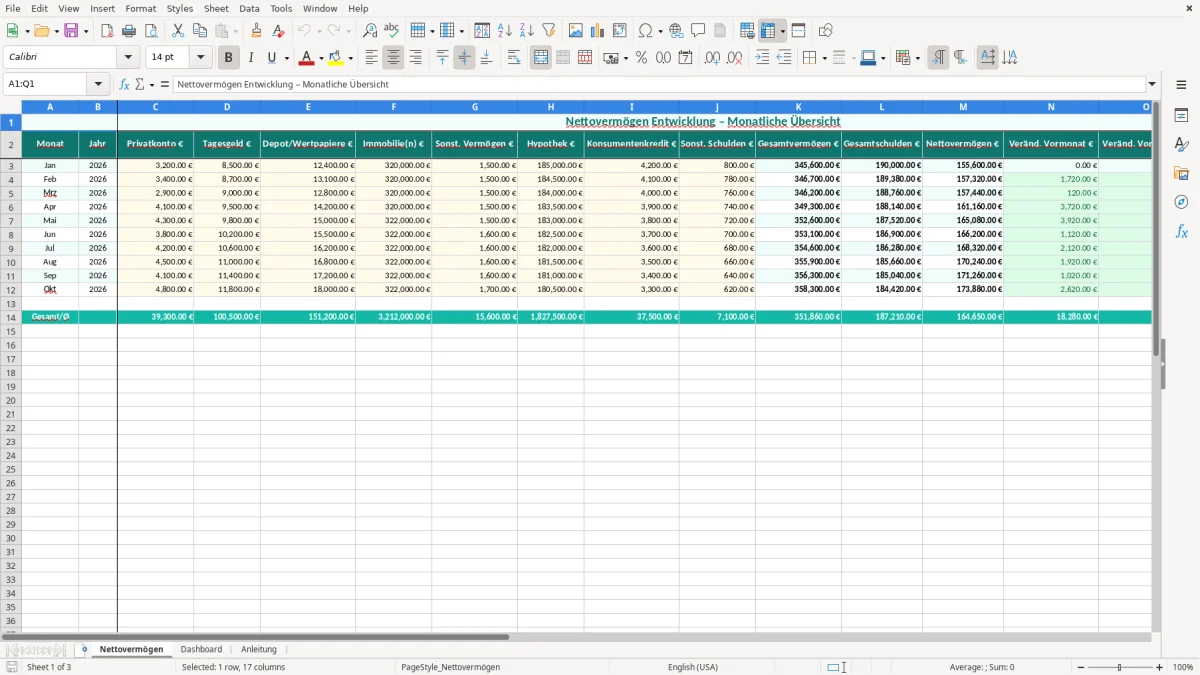This screenshot has width=1200, height=675.
Task: Insert a pivot table
Action: pos(620,31)
